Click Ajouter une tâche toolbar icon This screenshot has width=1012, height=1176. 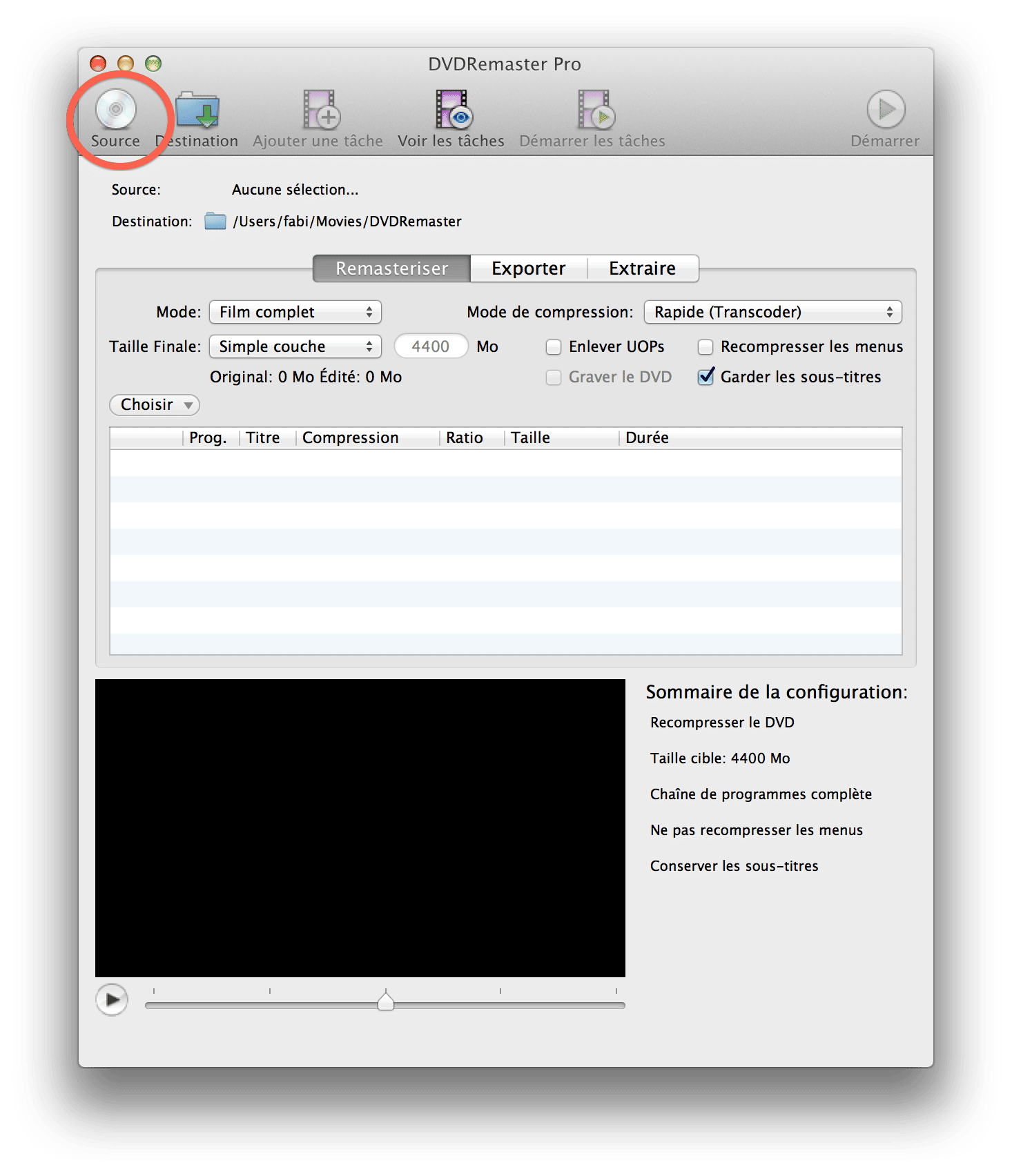[320, 110]
